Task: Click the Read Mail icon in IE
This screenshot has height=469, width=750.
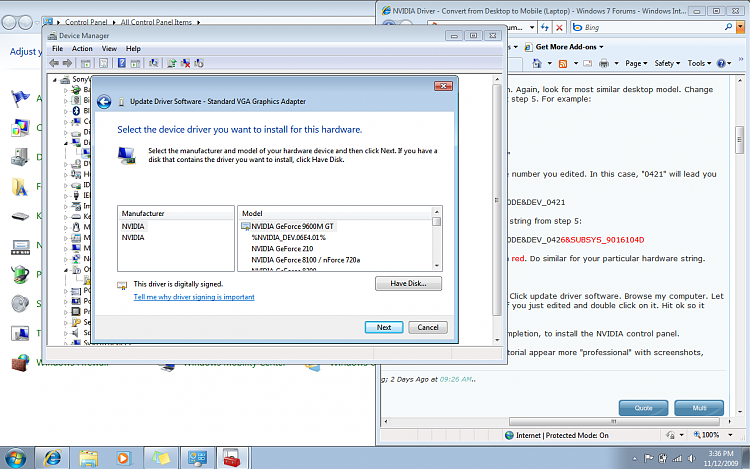Action: (588, 63)
